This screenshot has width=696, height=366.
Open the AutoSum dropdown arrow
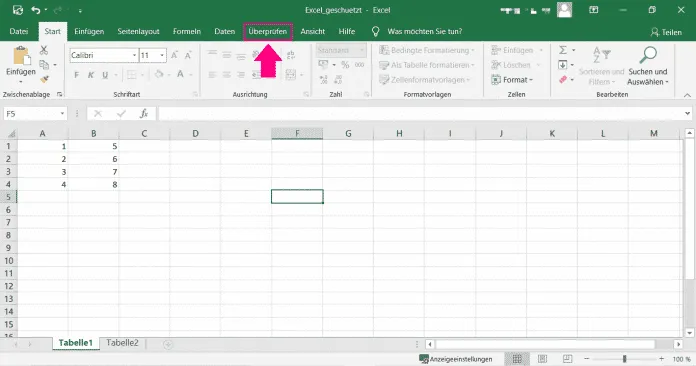pyautogui.click(x=573, y=50)
